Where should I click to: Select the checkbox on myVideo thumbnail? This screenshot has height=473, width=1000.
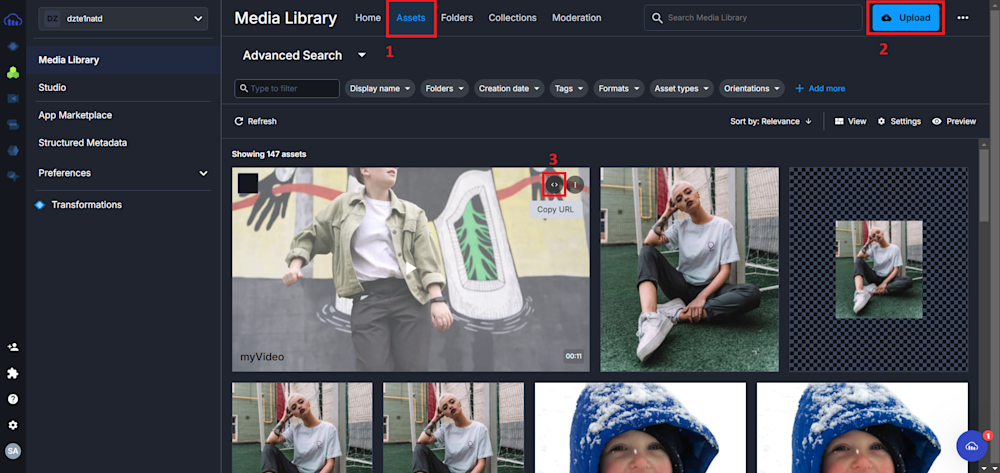[248, 184]
